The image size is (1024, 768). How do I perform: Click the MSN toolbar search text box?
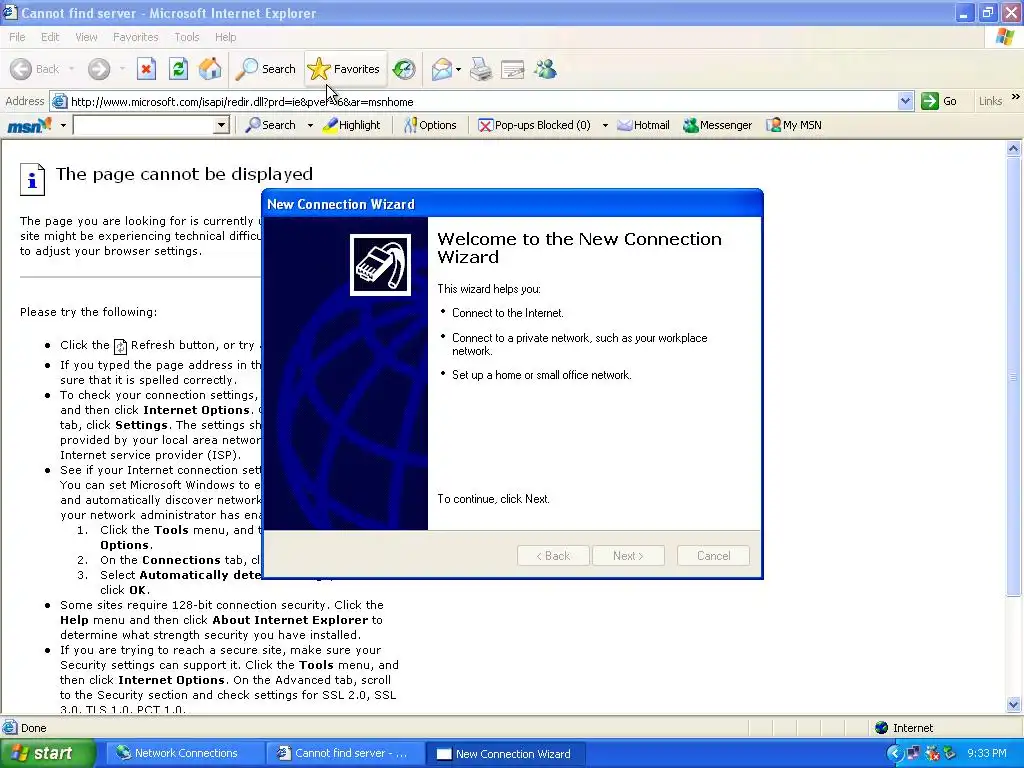[144, 125]
